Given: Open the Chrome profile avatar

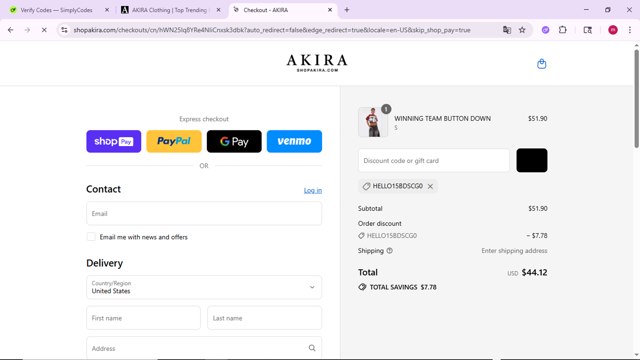Looking at the screenshot, I should [x=613, y=30].
